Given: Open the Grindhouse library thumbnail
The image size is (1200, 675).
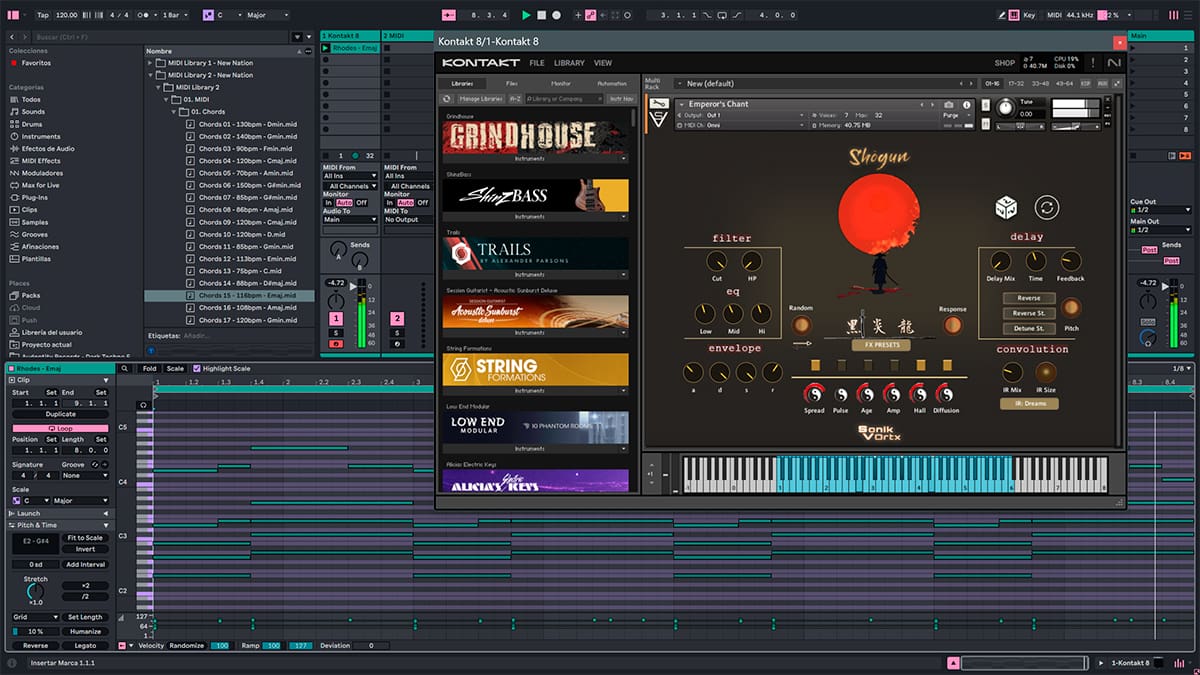Looking at the screenshot, I should point(535,136).
